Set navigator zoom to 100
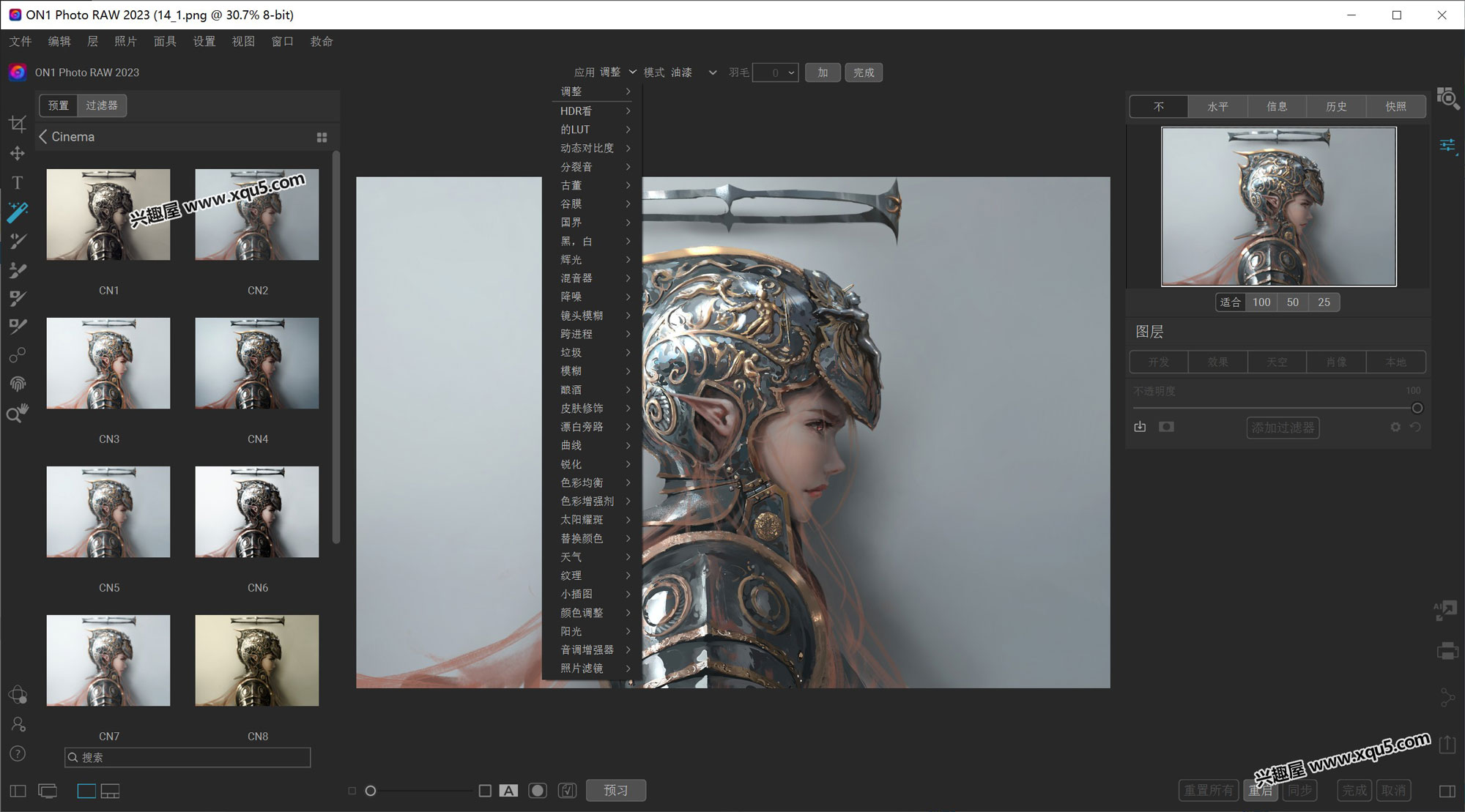 [x=1261, y=302]
